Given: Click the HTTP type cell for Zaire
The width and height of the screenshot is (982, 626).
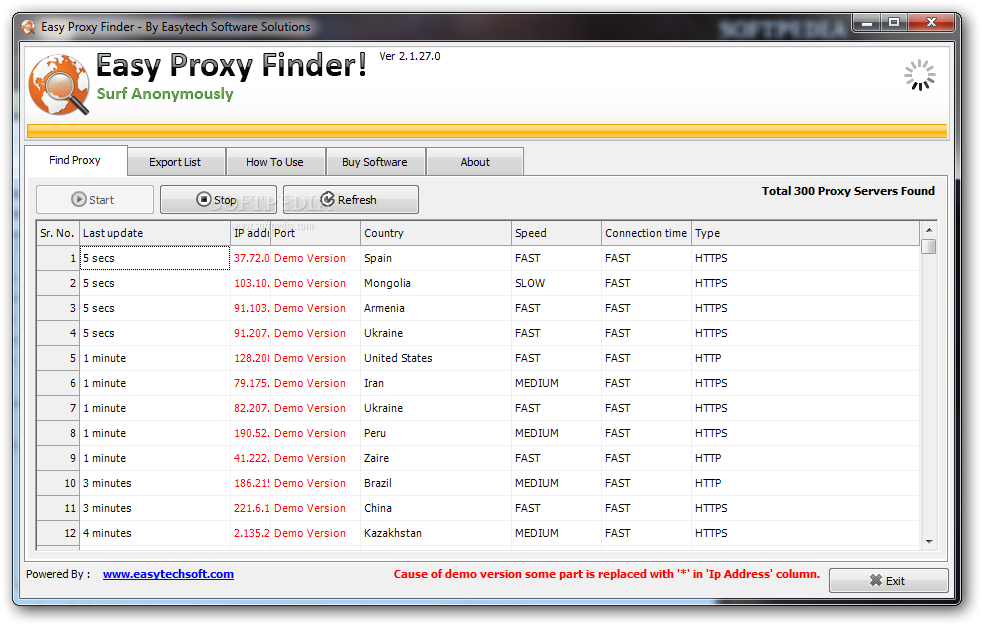Looking at the screenshot, I should click(x=805, y=458).
